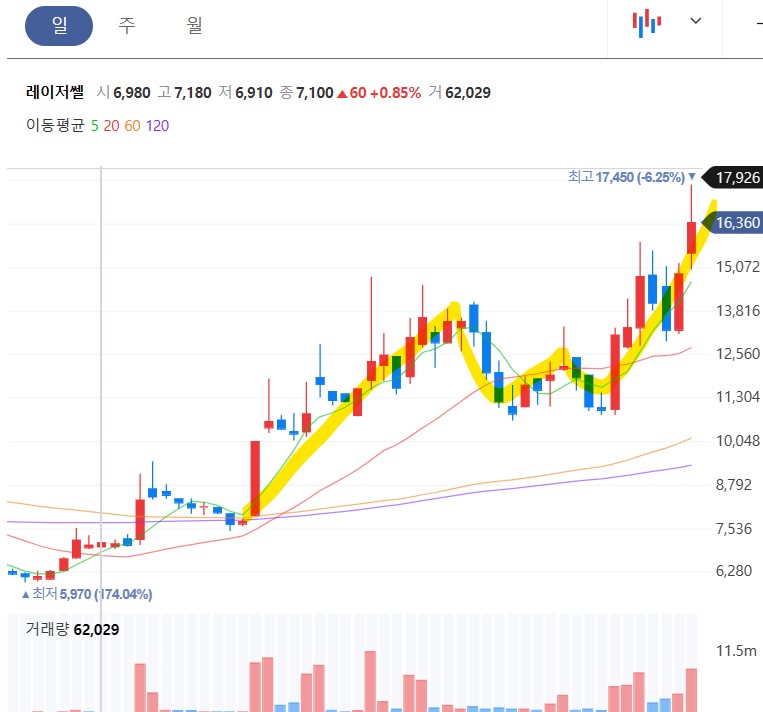
Task: Click the change value +0.85%
Action: (x=396, y=92)
